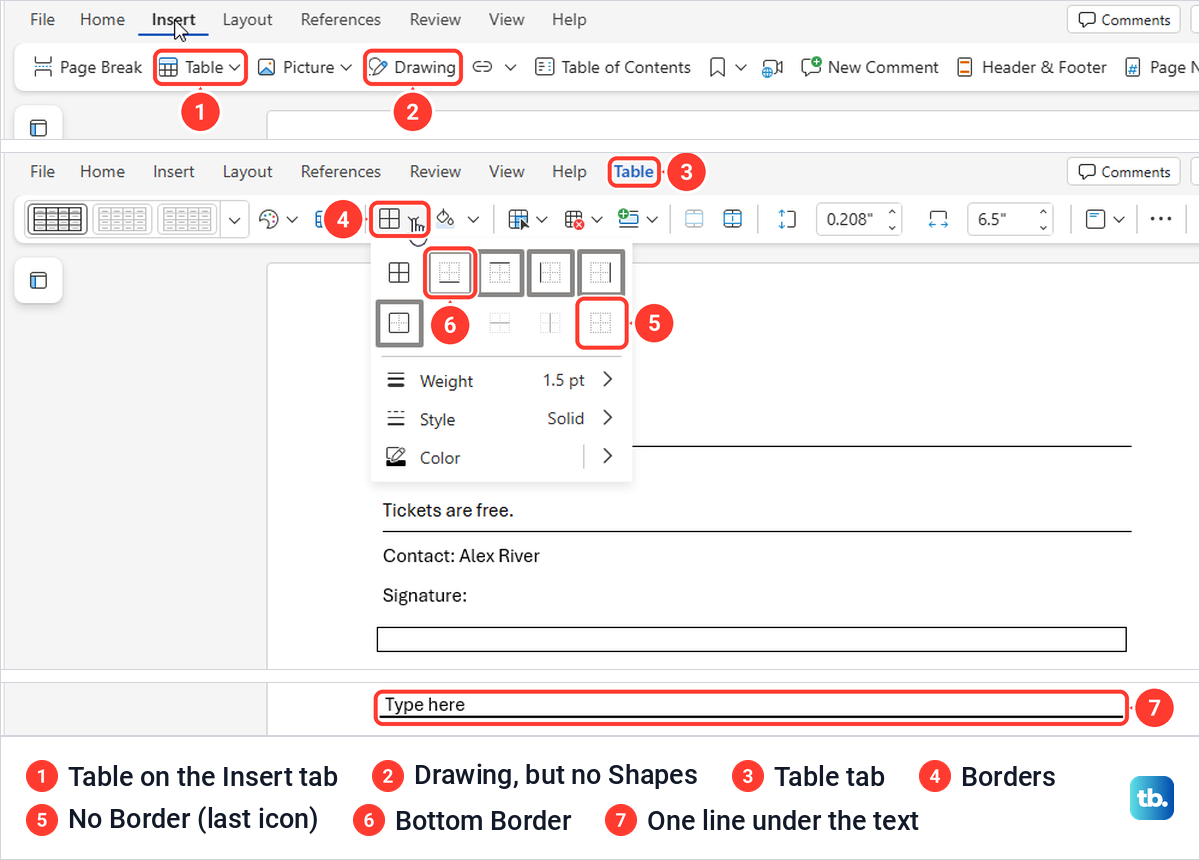
Task: Open the Weight 1.5 pt submenu
Action: tap(500, 380)
